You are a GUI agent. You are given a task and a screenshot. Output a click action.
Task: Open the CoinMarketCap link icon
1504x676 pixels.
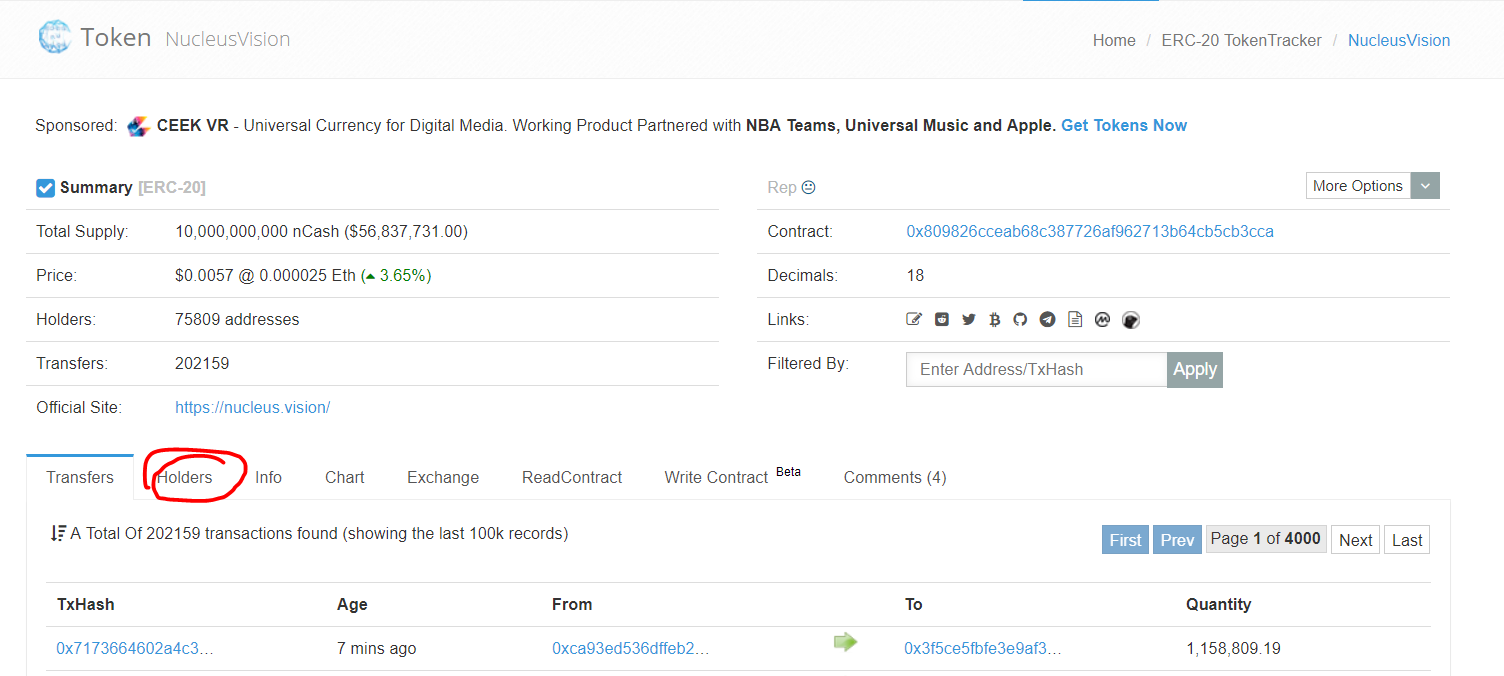tap(1103, 319)
